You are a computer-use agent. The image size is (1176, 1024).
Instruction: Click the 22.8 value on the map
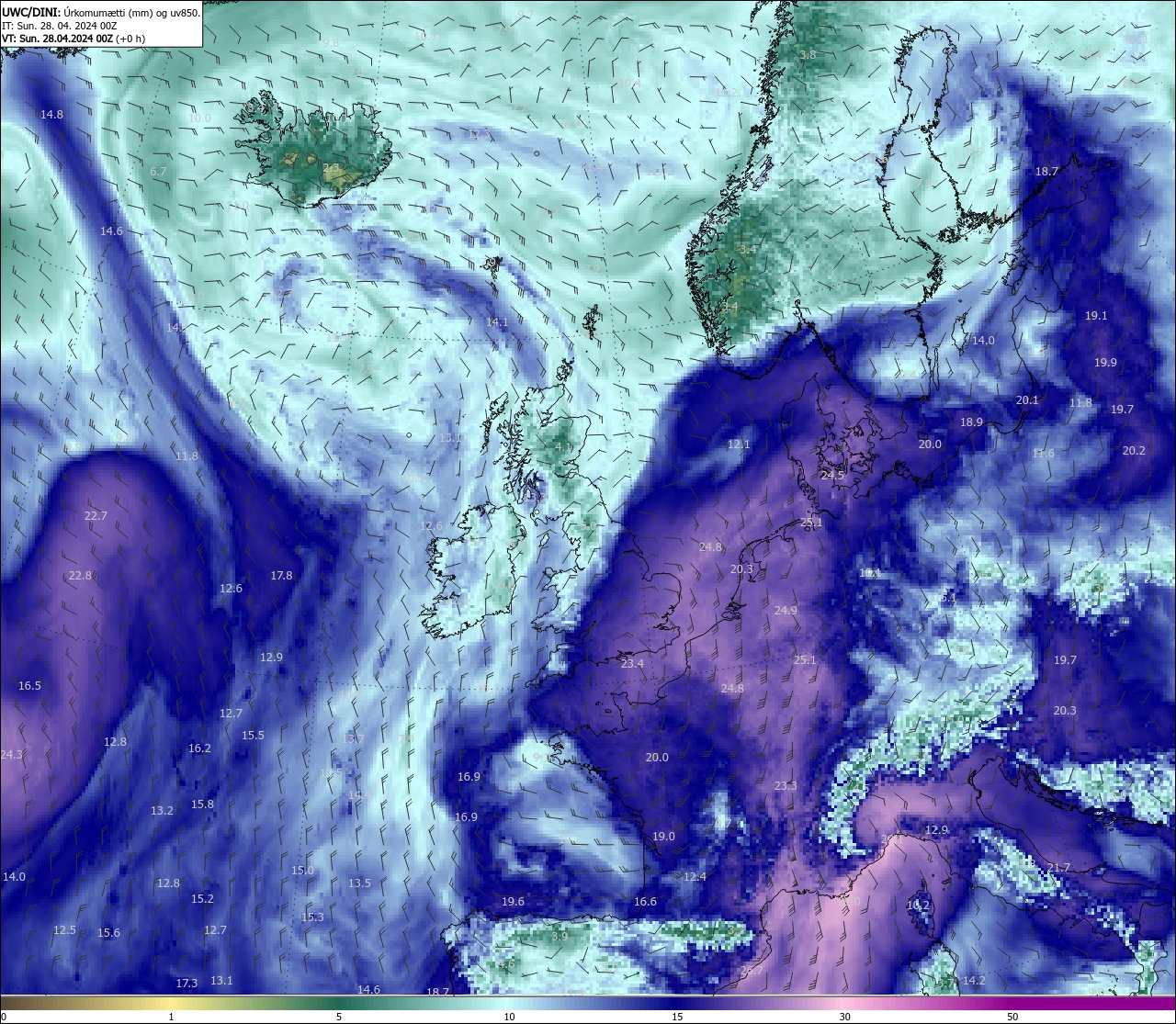pos(80,576)
